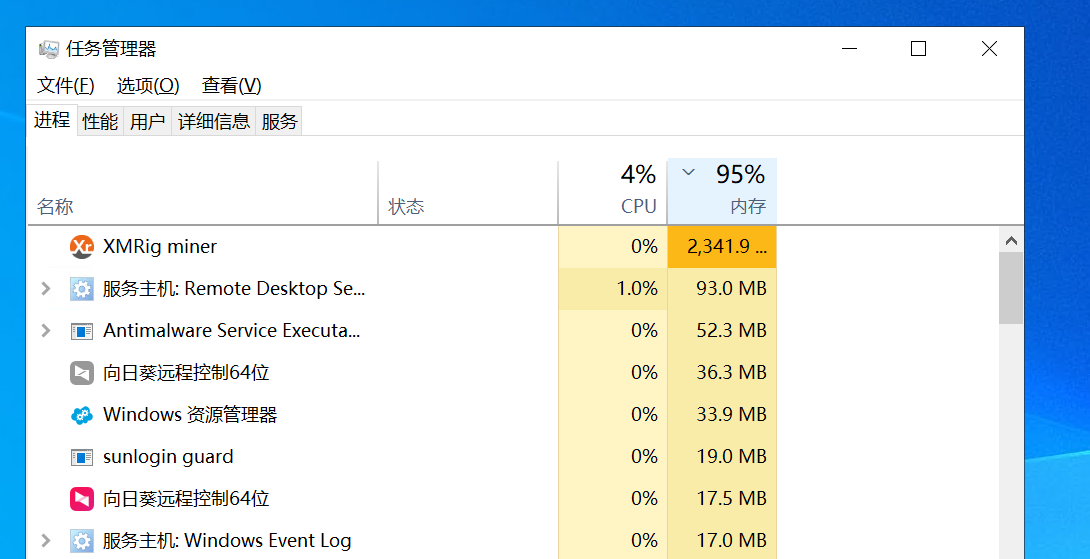Expand the Antimalware Service Executable row

click(x=45, y=331)
